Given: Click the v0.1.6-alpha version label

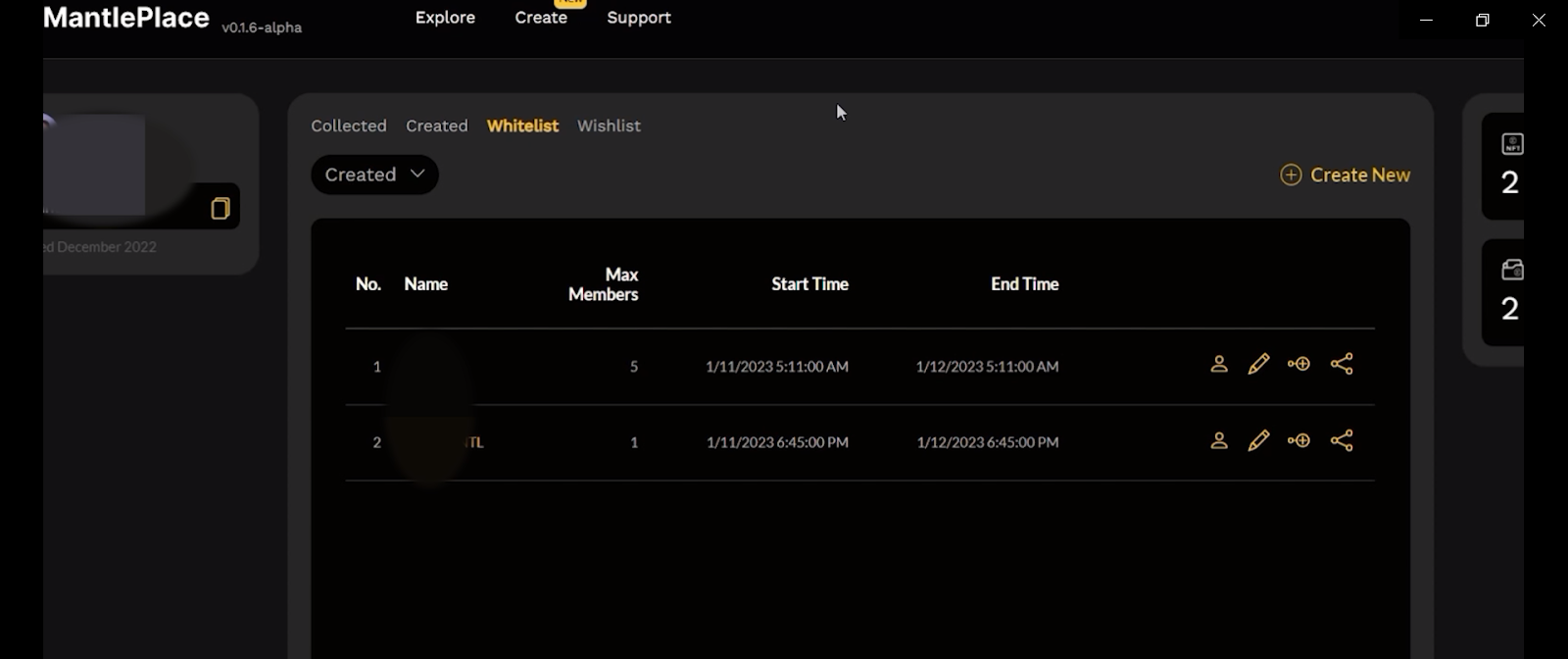Looking at the screenshot, I should pyautogui.click(x=262, y=27).
